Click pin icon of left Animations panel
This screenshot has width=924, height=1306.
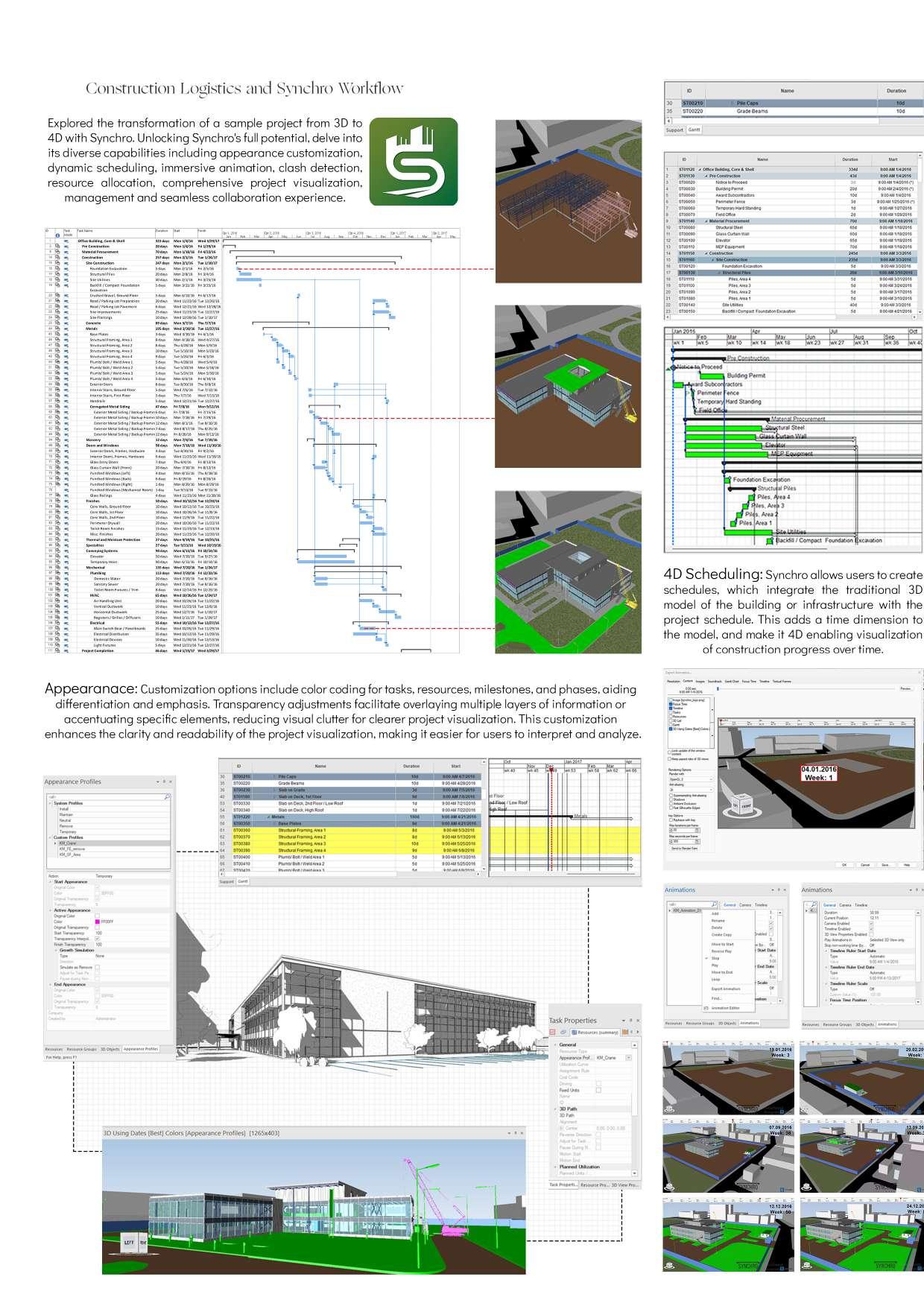779,890
